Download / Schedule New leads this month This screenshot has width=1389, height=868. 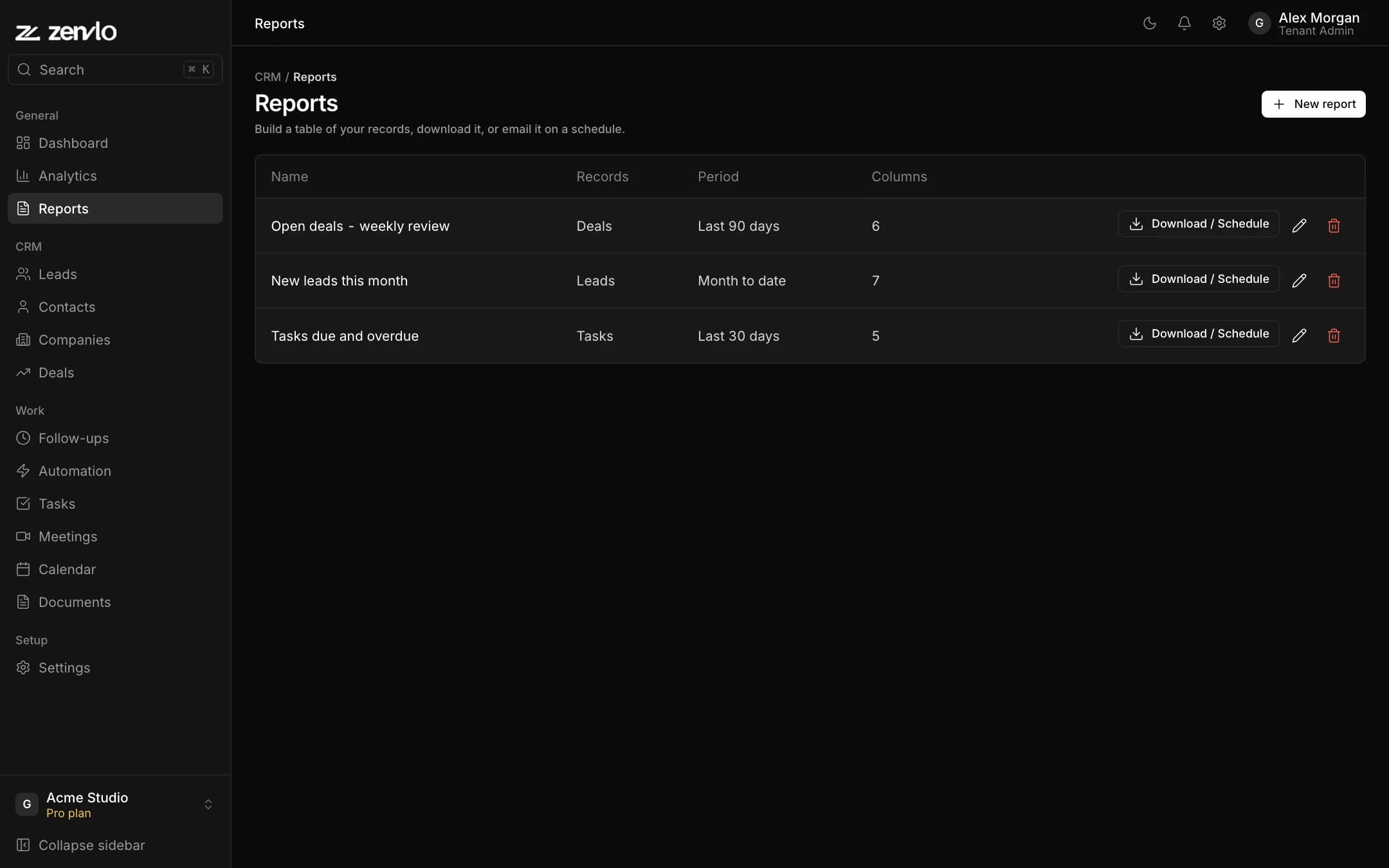coord(1199,279)
